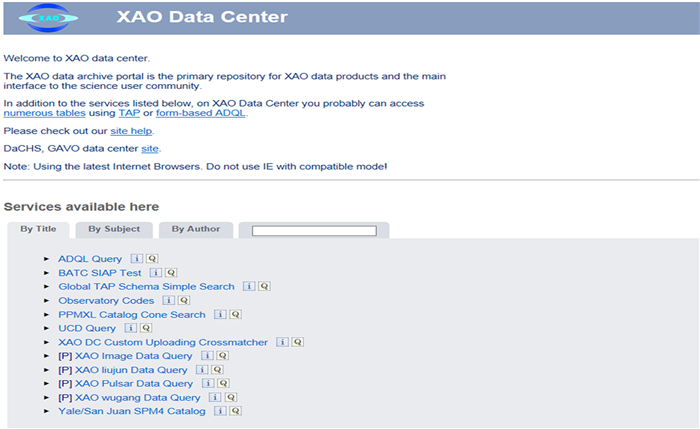The image size is (700, 429).
Task: Click the info icon next to ADQL Query
Action: point(137,258)
